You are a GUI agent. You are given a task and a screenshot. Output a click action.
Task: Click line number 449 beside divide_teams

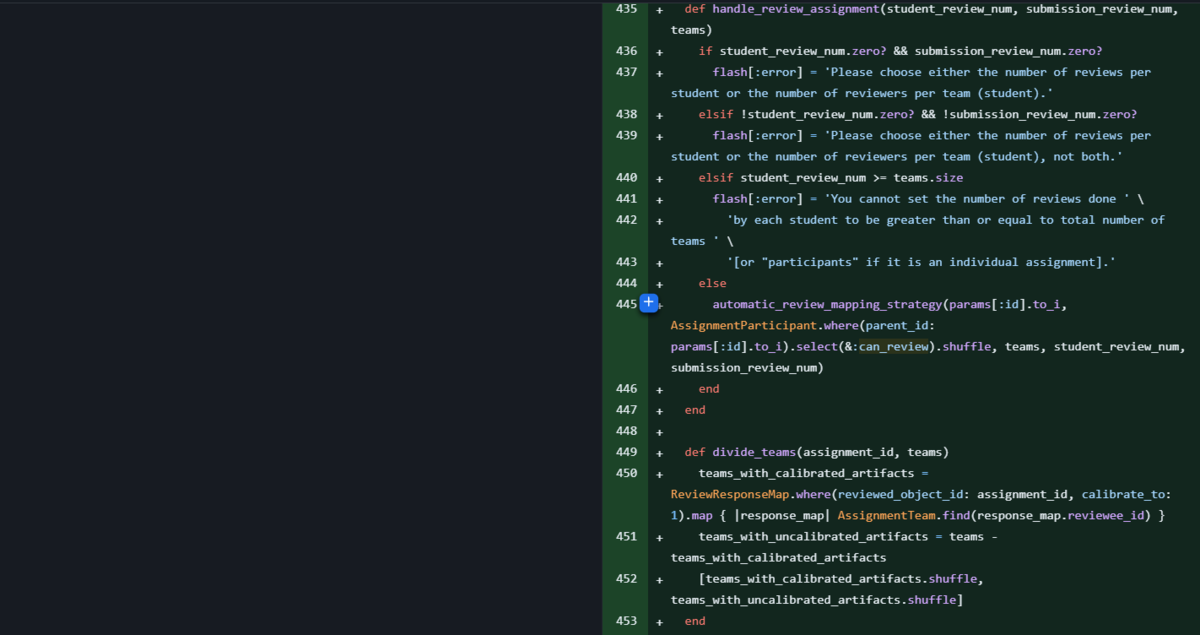(x=626, y=452)
